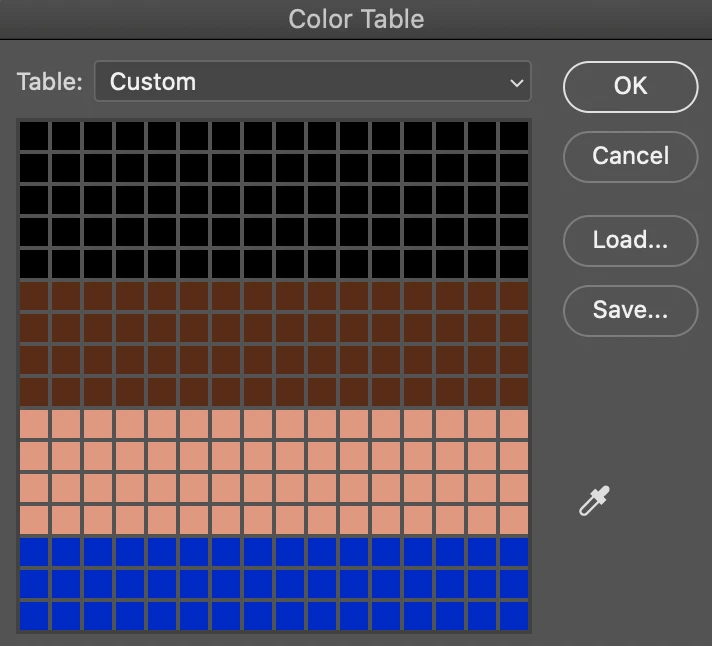Pick the black swatch in the grid's top-left corner
This screenshot has width=712, height=646.
point(34,135)
